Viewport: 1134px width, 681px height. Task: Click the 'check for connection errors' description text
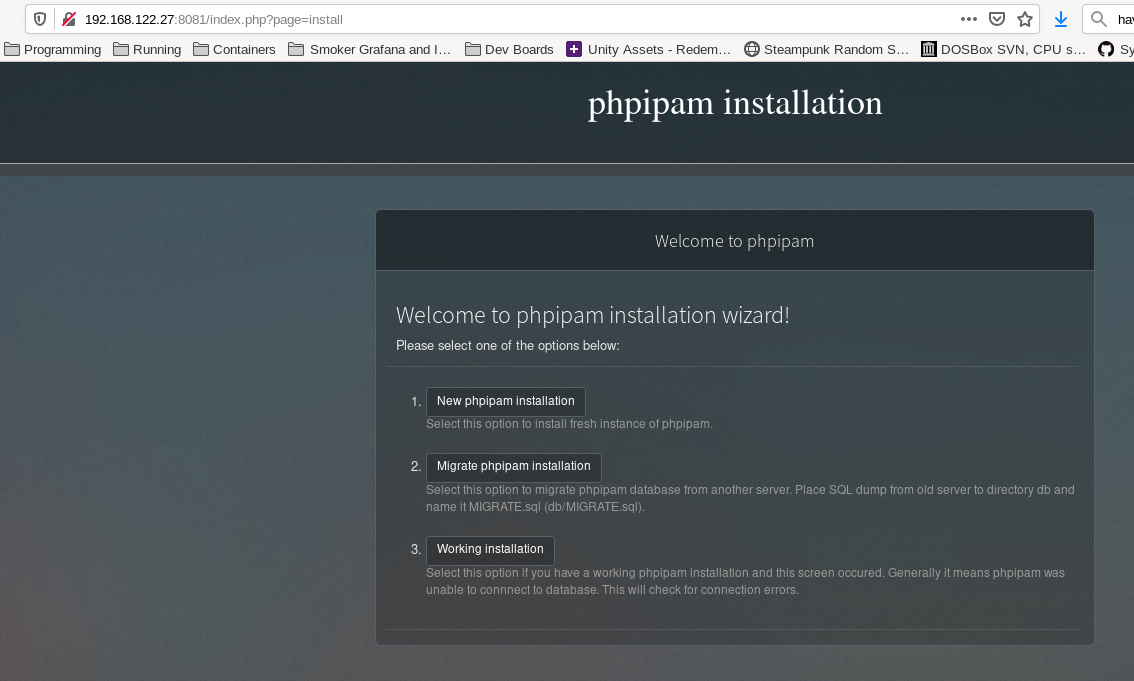745,581
